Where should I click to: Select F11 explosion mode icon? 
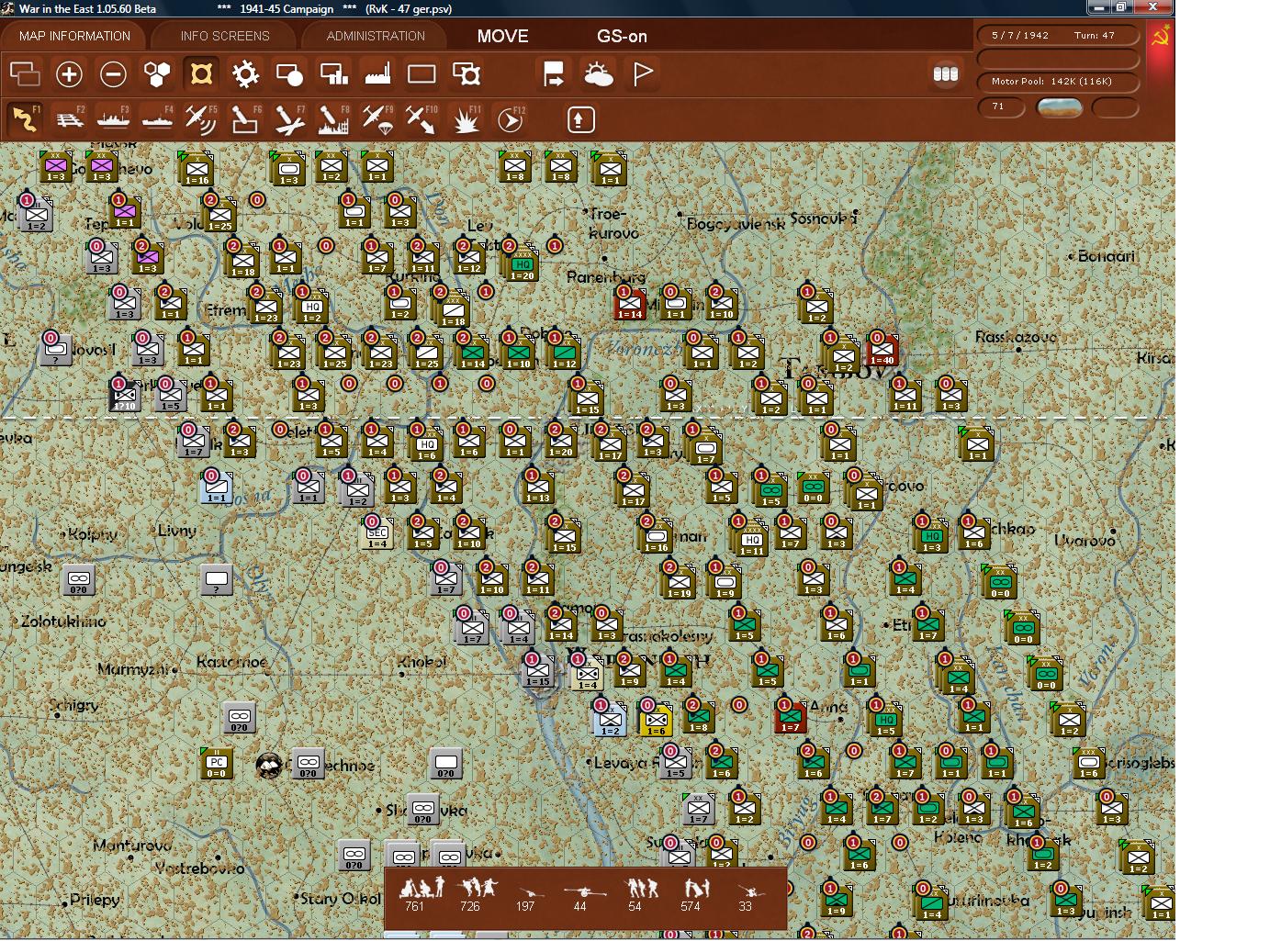coord(466,119)
